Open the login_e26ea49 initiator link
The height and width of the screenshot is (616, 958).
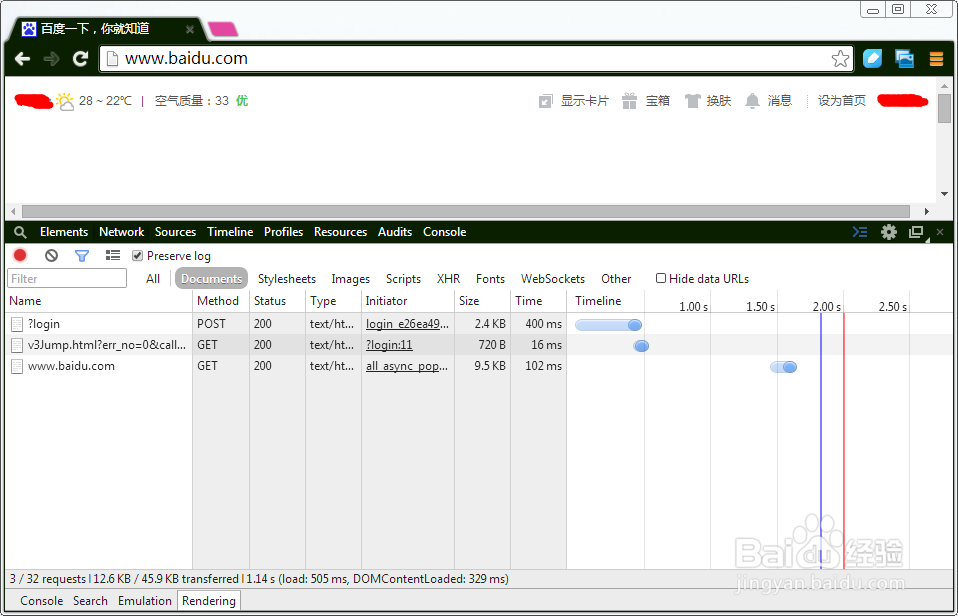click(407, 324)
